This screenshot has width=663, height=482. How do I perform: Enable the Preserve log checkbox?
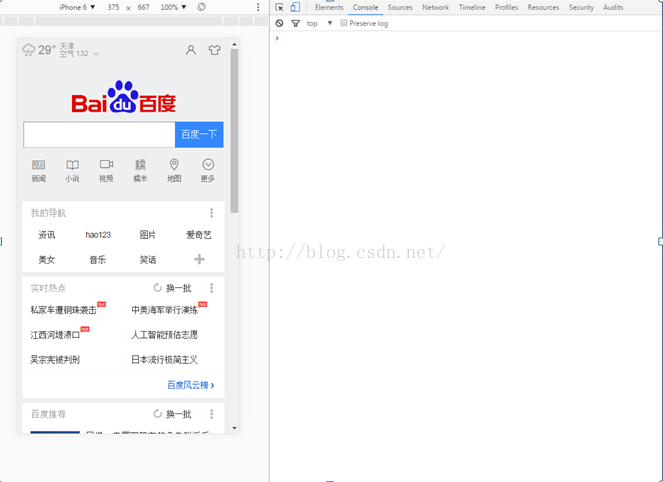344,23
